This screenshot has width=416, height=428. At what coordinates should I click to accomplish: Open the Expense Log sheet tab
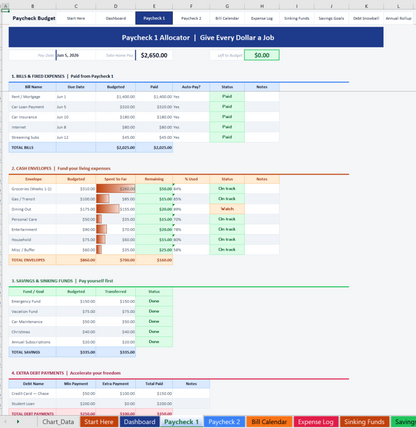(316, 422)
